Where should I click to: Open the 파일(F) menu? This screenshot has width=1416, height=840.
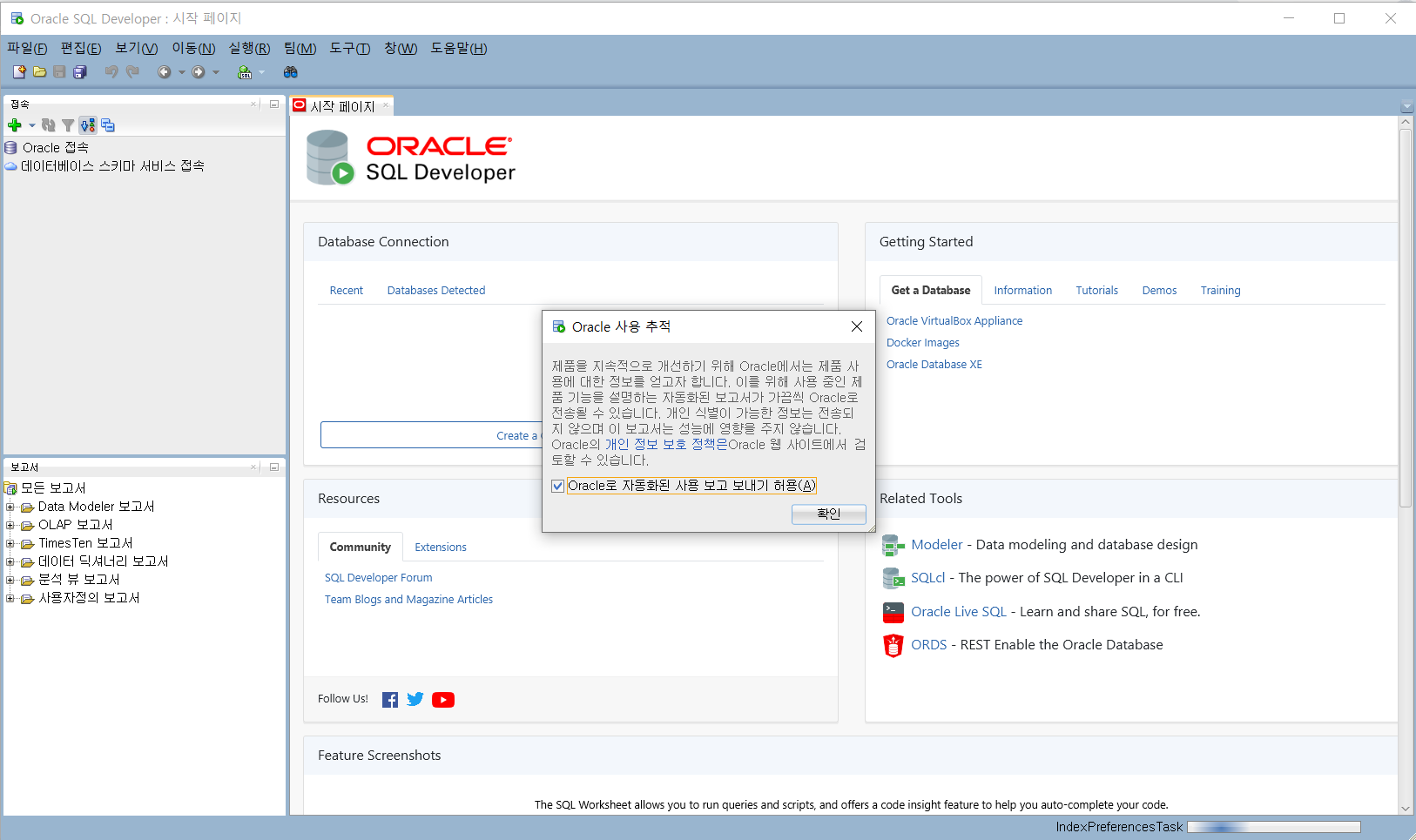pyautogui.click(x=27, y=48)
